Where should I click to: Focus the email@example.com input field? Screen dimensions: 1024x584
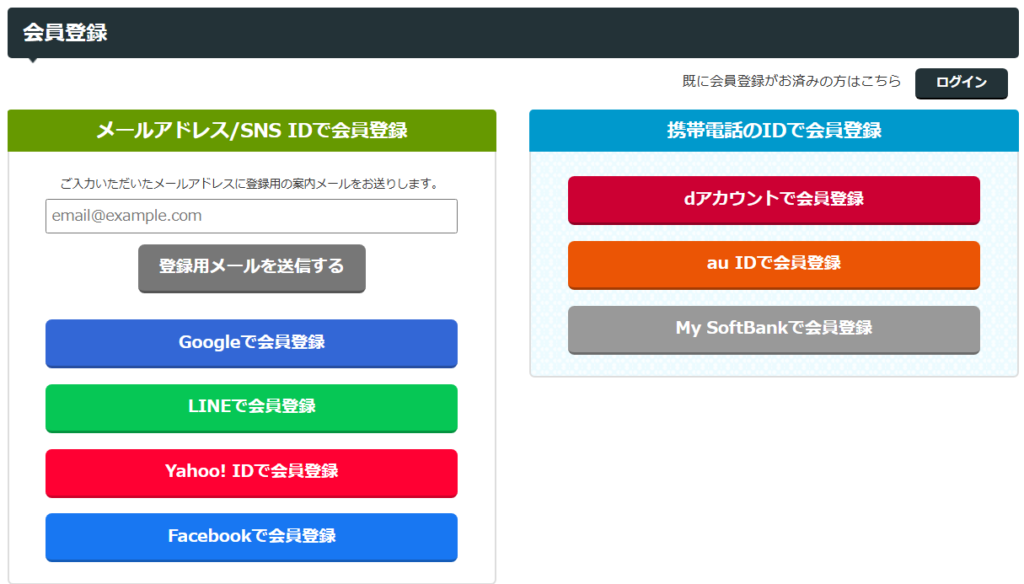(x=251, y=216)
